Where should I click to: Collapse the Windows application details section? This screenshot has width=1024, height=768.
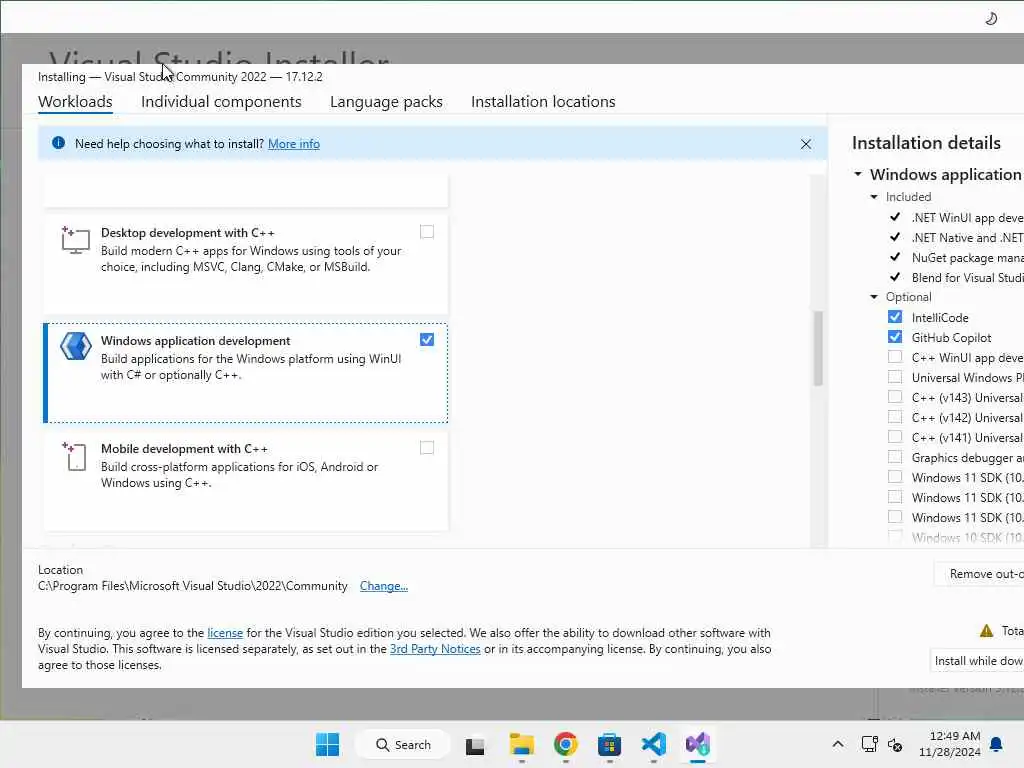(x=858, y=174)
